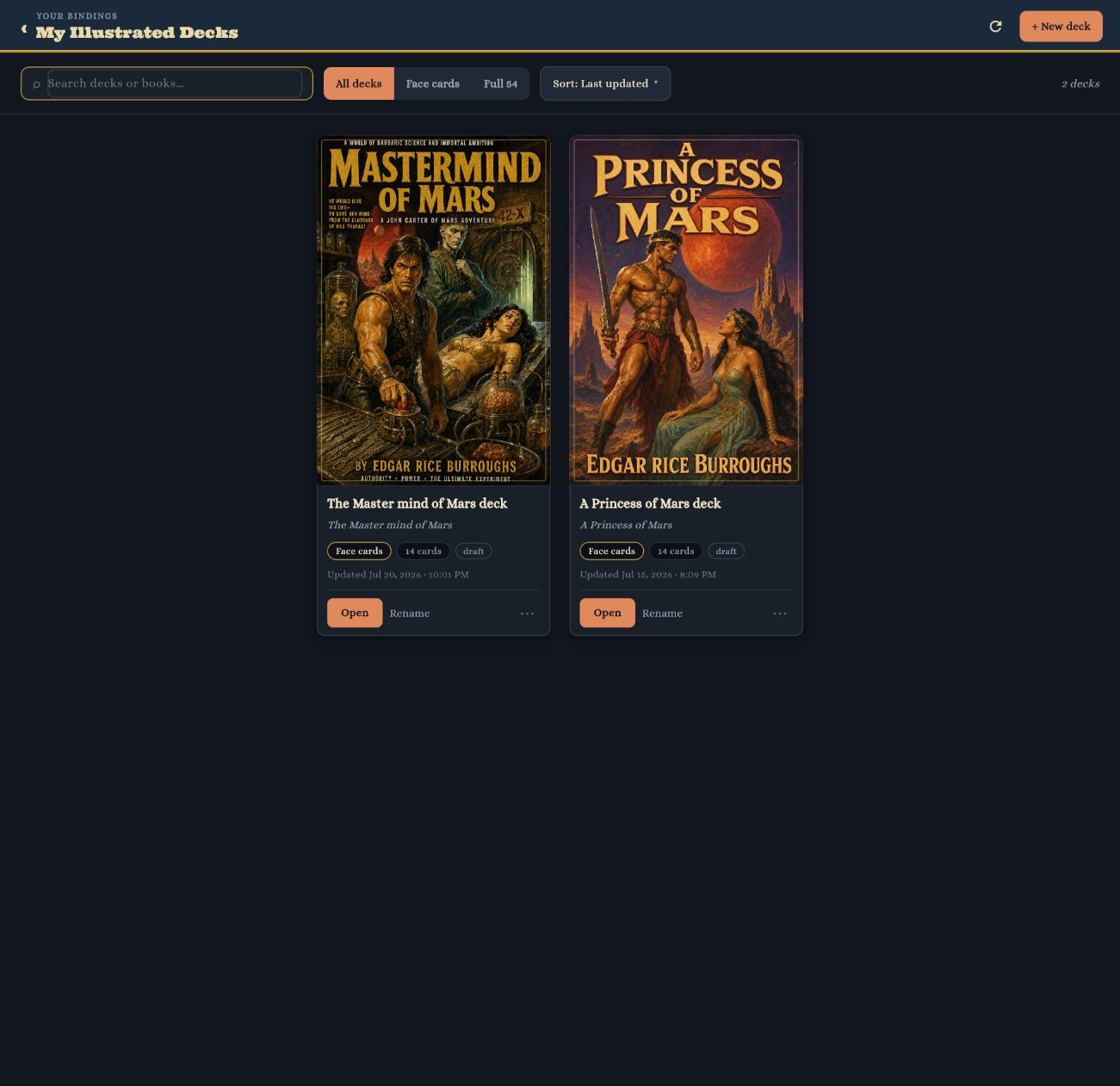
Task: Click the 14 cards tag on Master mind deck
Action: click(423, 551)
